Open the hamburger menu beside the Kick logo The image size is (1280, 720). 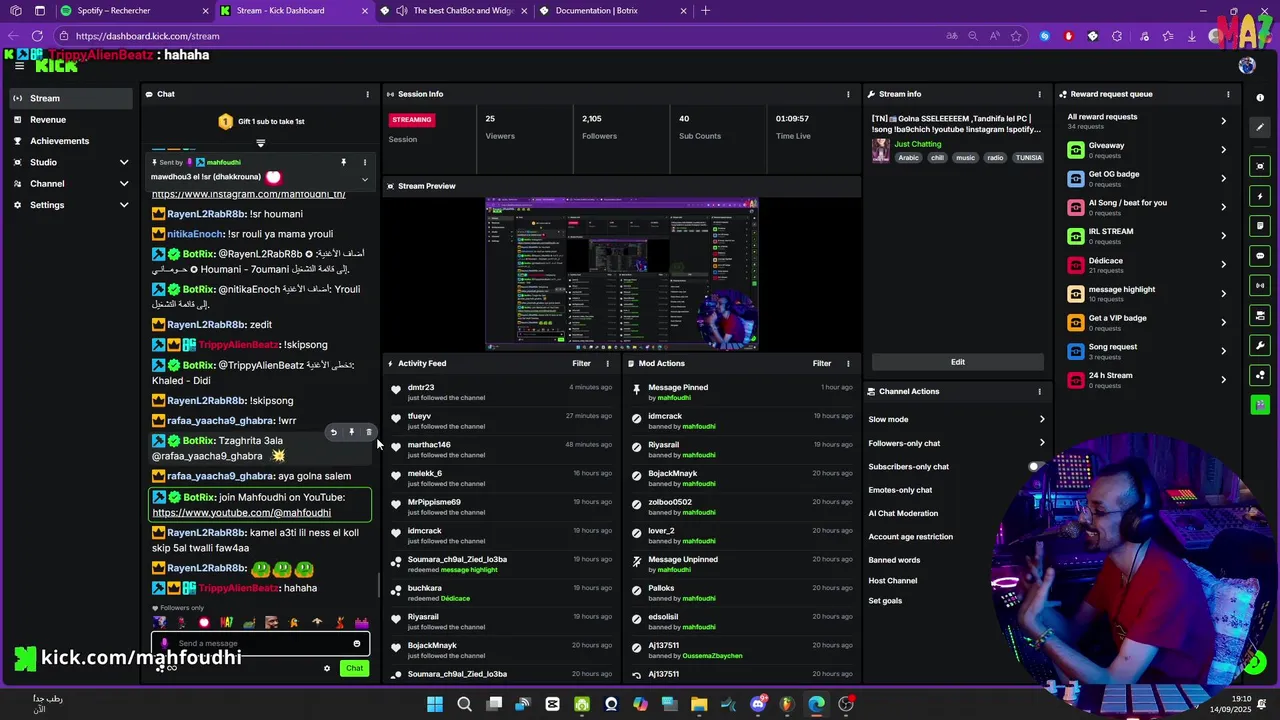[19, 66]
